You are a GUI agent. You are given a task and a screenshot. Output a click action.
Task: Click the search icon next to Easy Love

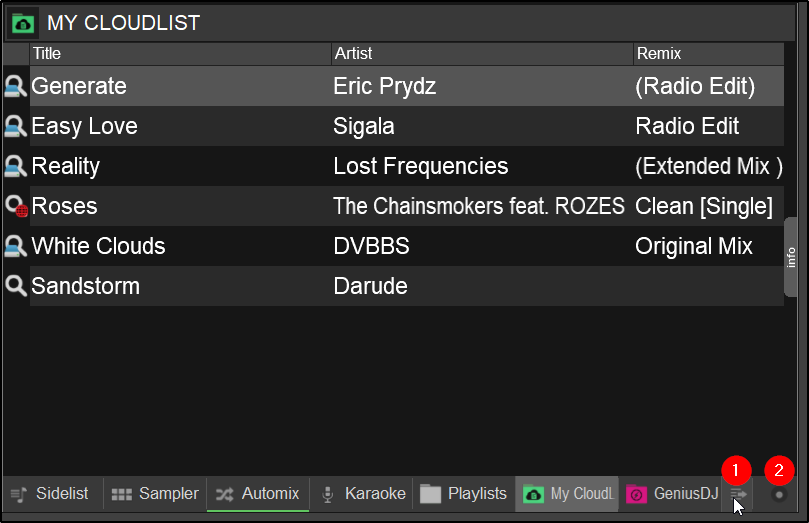tap(15, 126)
